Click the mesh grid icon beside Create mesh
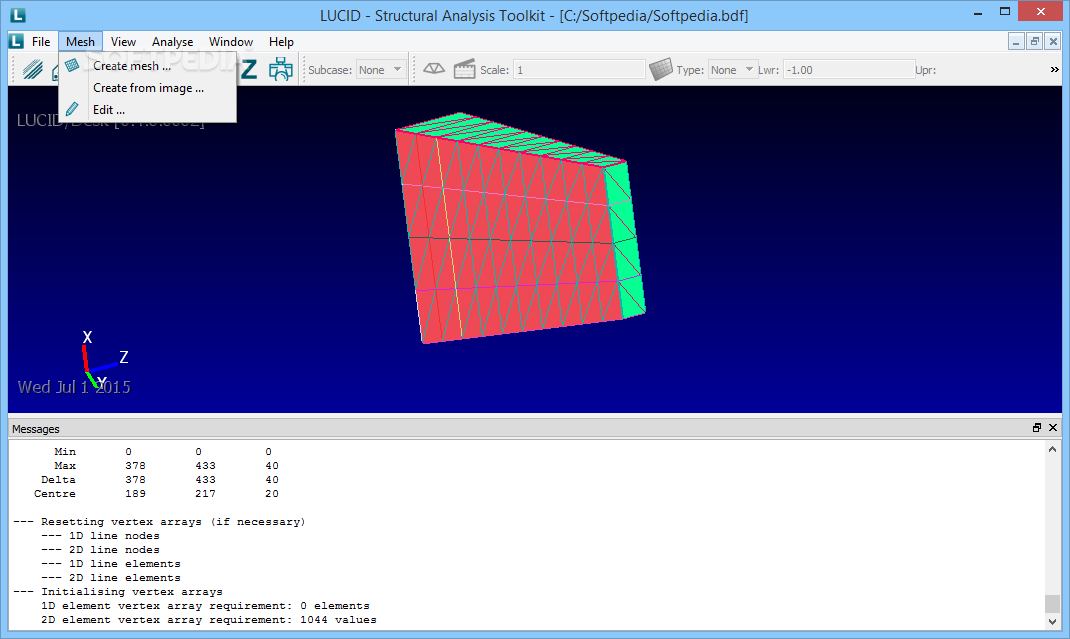Image resolution: width=1070 pixels, height=639 pixels. (x=72, y=66)
